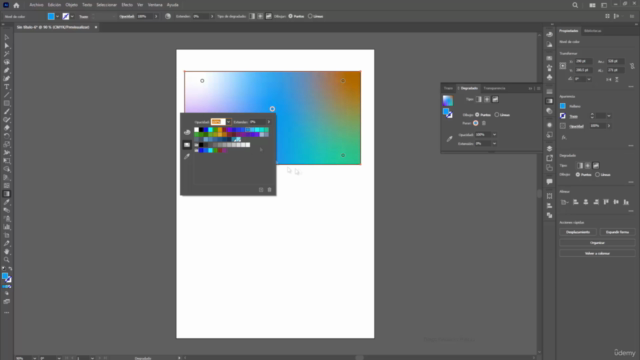The width and height of the screenshot is (640, 360).
Task: Open Opacidad link in Apariencia section
Action: (x=576, y=127)
